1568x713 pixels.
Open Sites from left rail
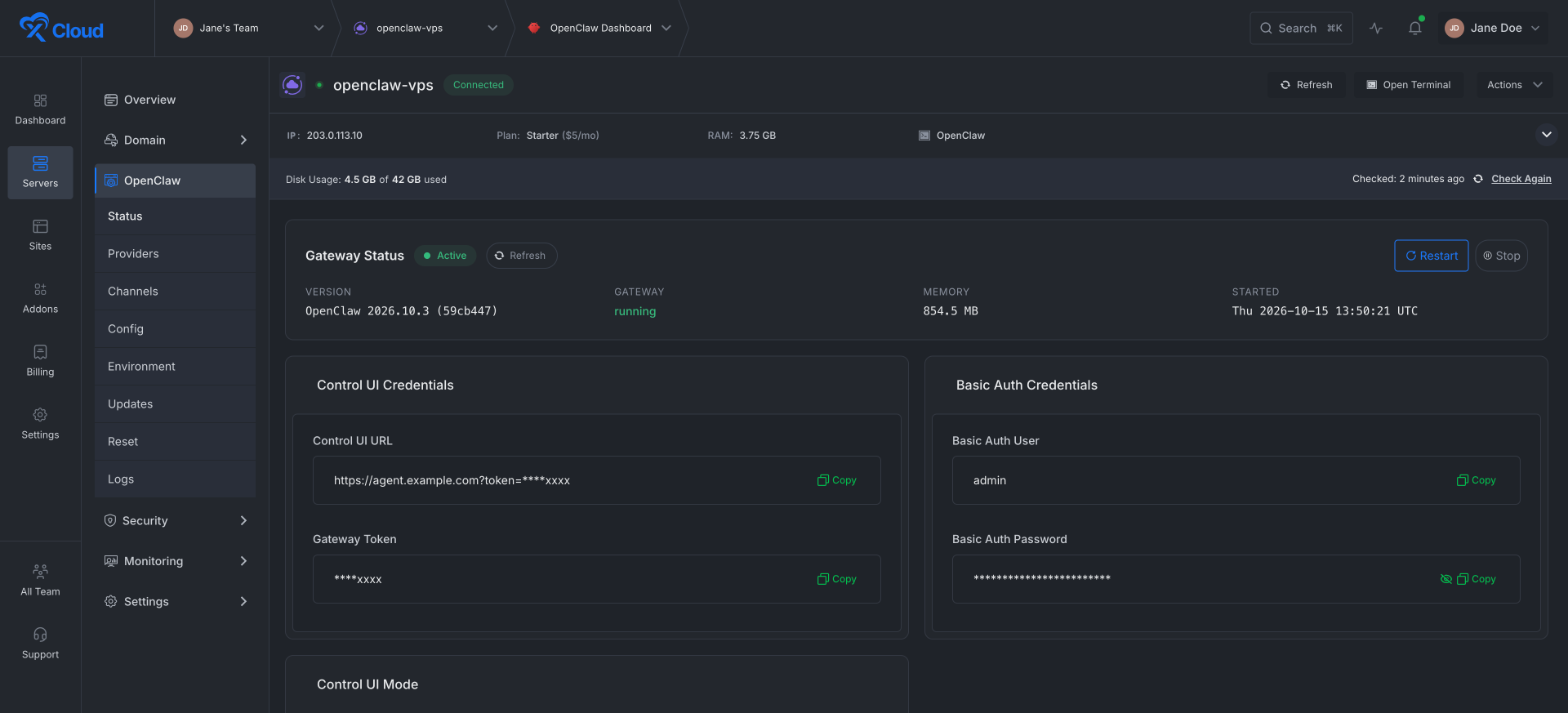40,235
